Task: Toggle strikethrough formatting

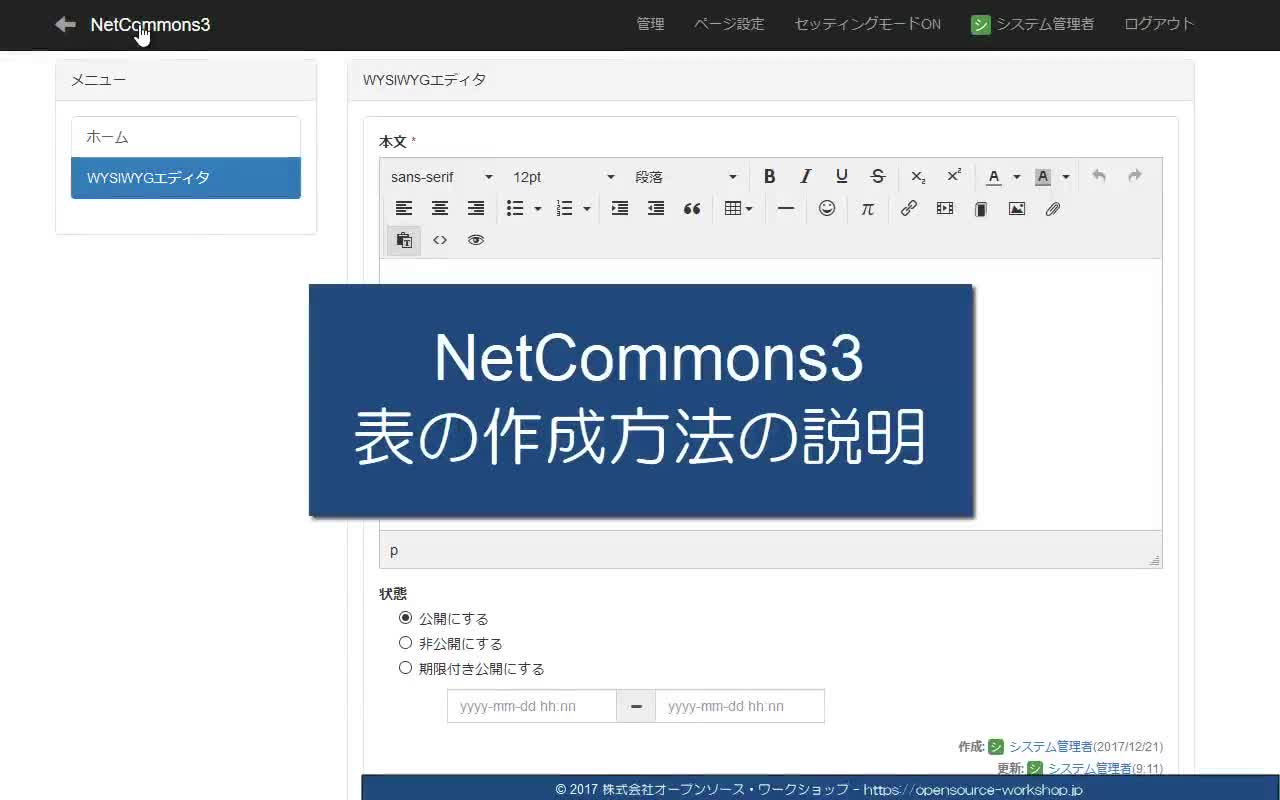Action: pos(877,177)
